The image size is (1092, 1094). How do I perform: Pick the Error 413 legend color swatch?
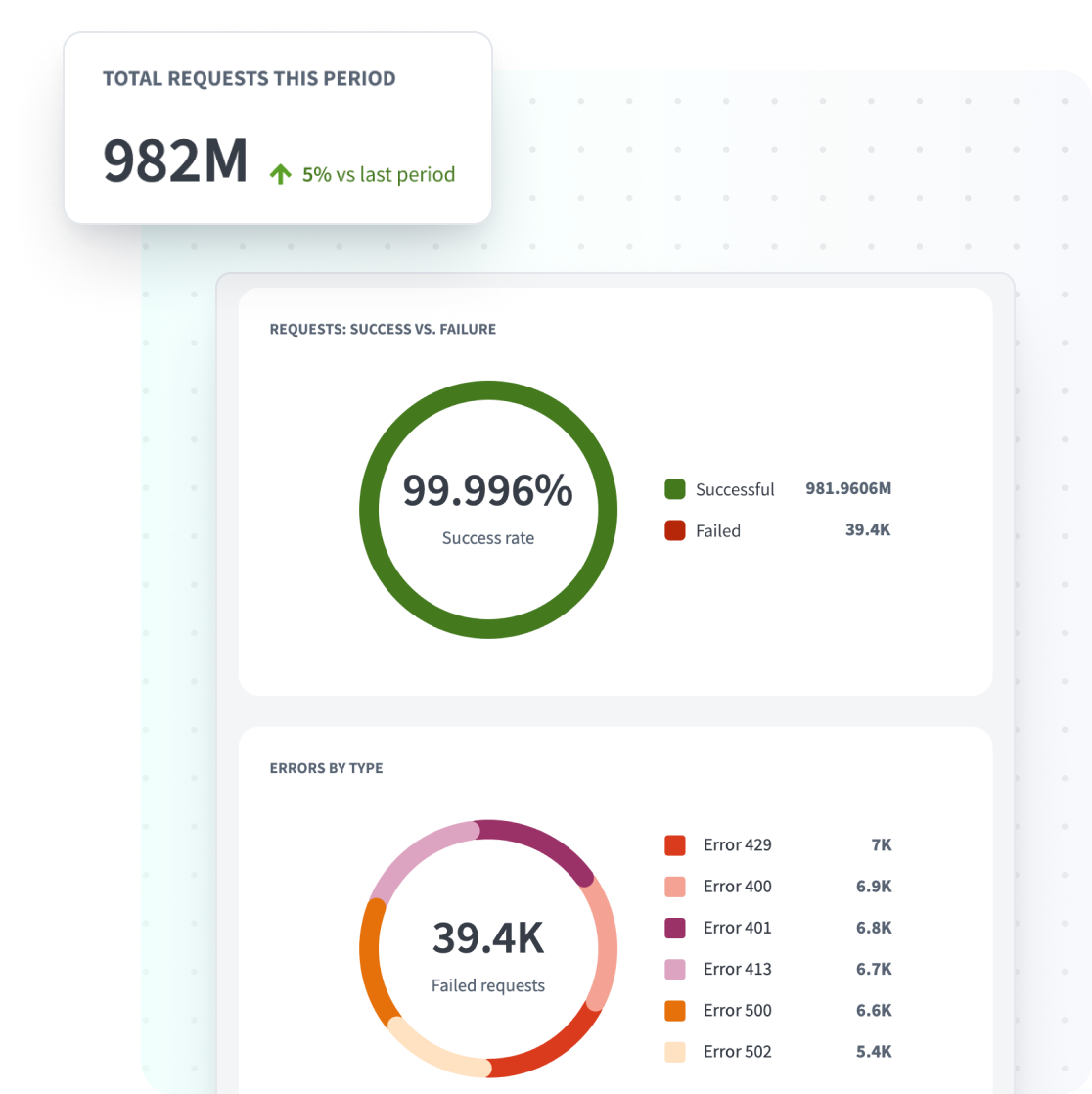tap(675, 969)
